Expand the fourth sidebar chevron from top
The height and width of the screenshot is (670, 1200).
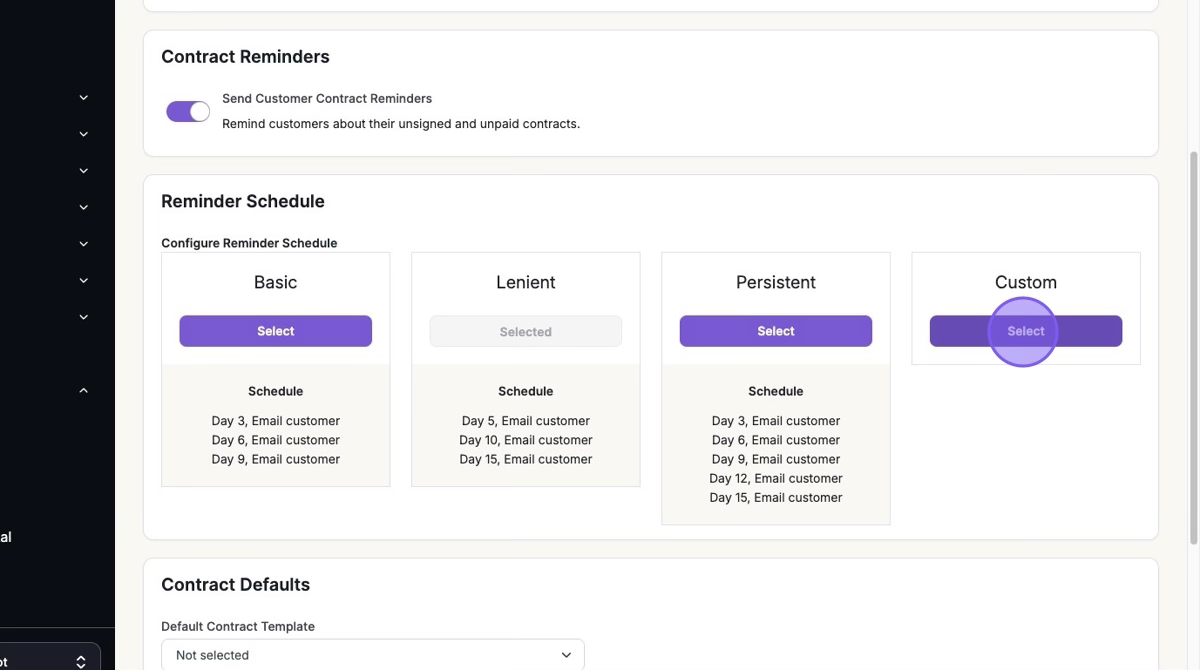pyautogui.click(x=84, y=208)
